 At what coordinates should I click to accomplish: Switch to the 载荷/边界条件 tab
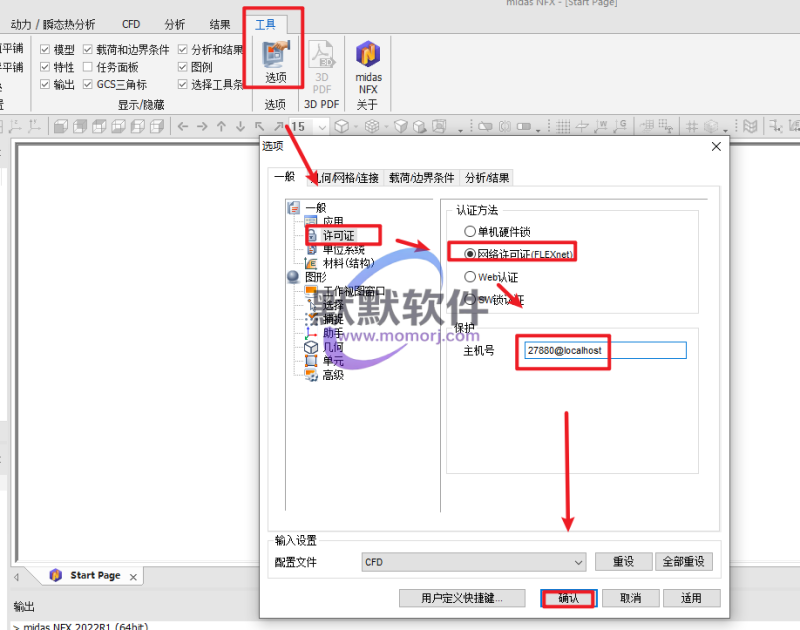[x=422, y=178]
